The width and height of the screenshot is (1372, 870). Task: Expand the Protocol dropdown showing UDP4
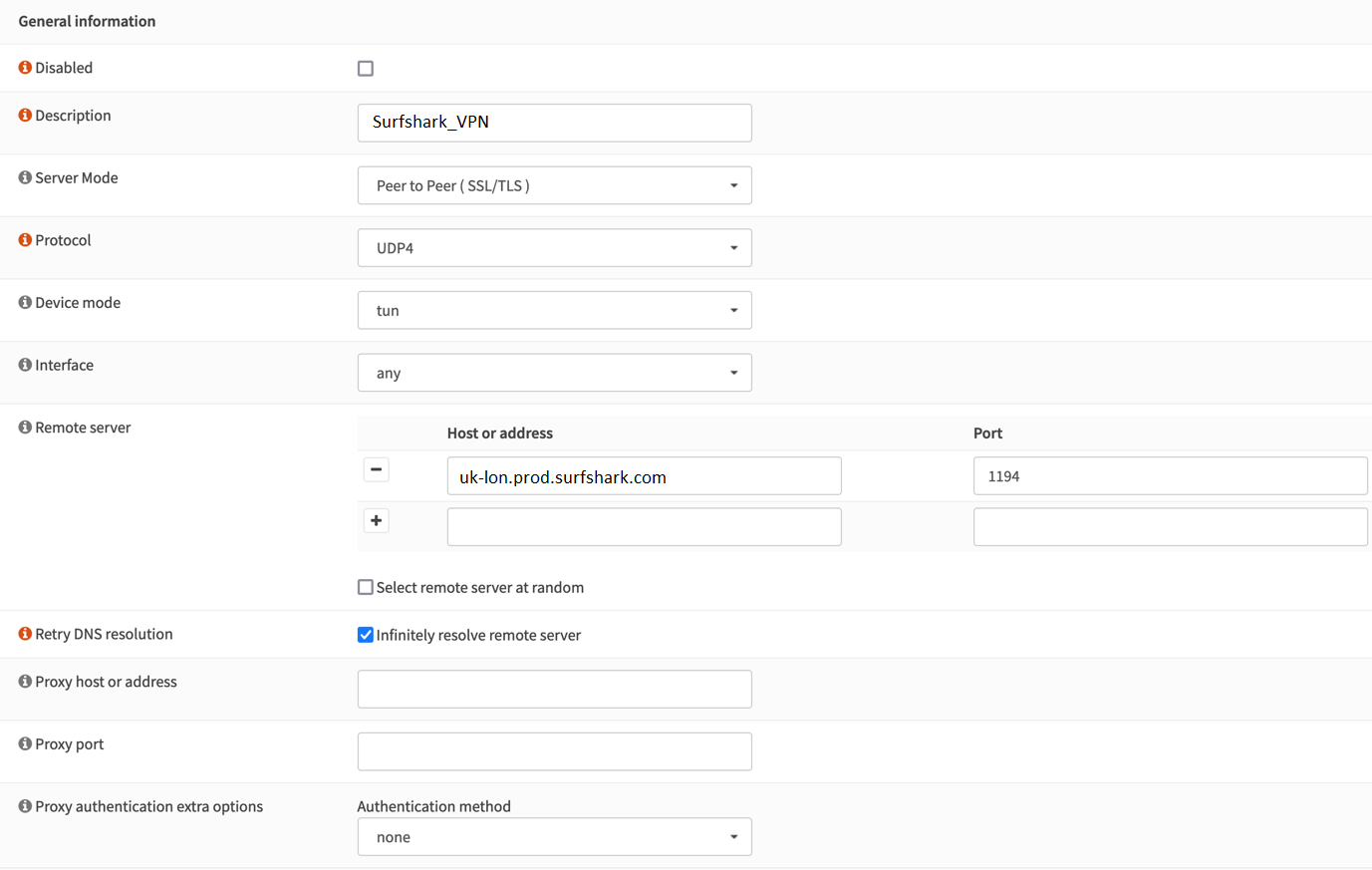pyautogui.click(x=554, y=248)
